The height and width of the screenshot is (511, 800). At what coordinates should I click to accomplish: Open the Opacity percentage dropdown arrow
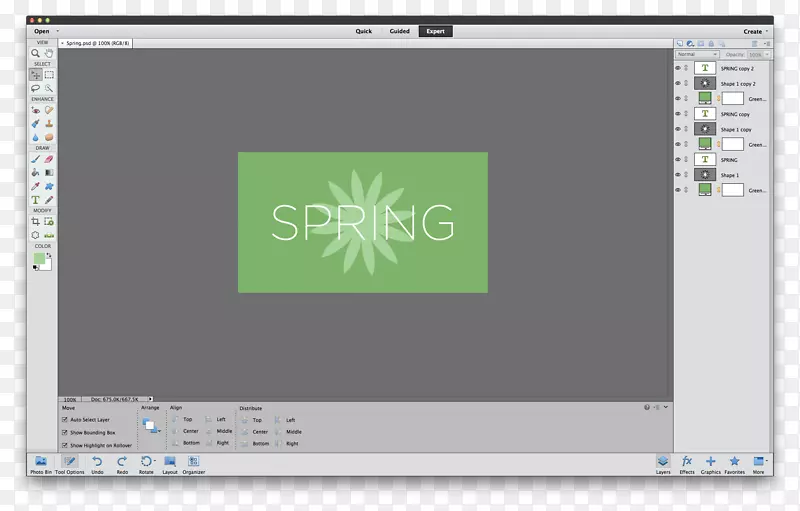coord(767,55)
